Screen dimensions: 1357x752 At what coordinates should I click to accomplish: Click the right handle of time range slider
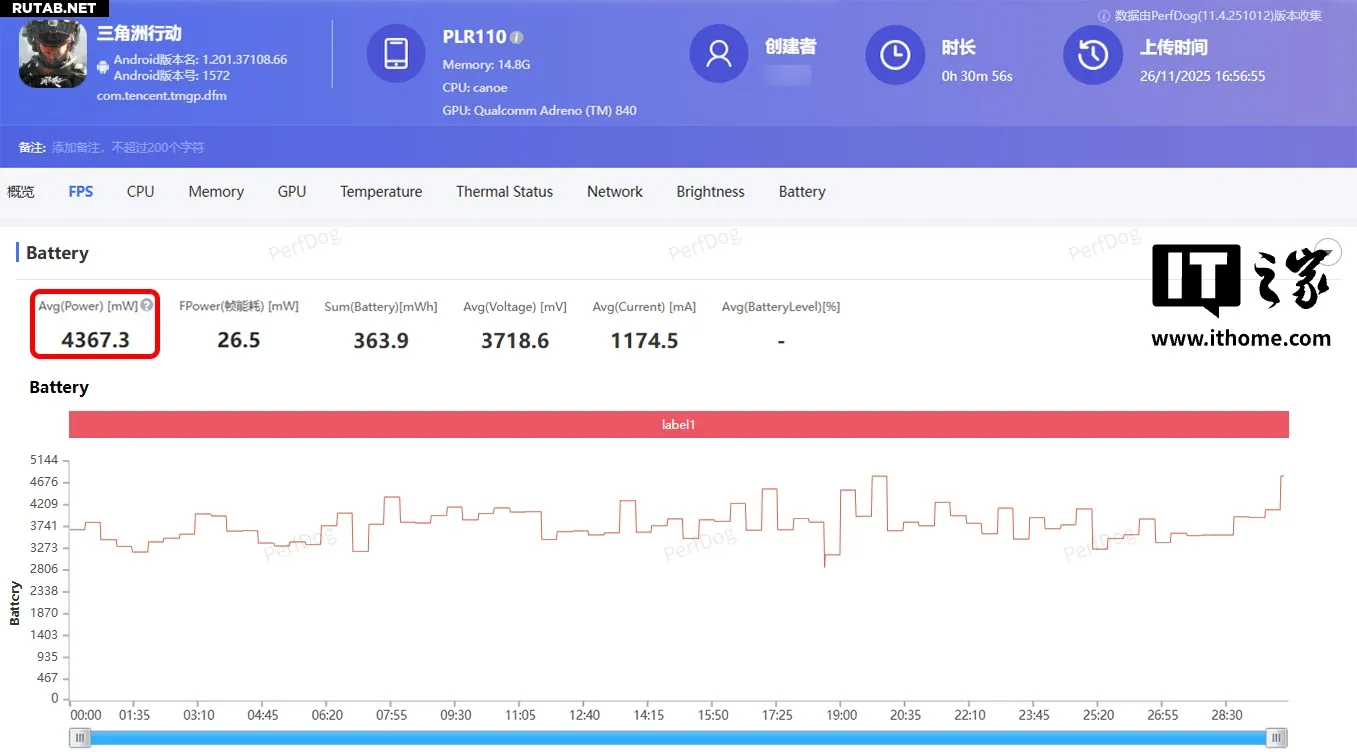pyautogui.click(x=1276, y=738)
